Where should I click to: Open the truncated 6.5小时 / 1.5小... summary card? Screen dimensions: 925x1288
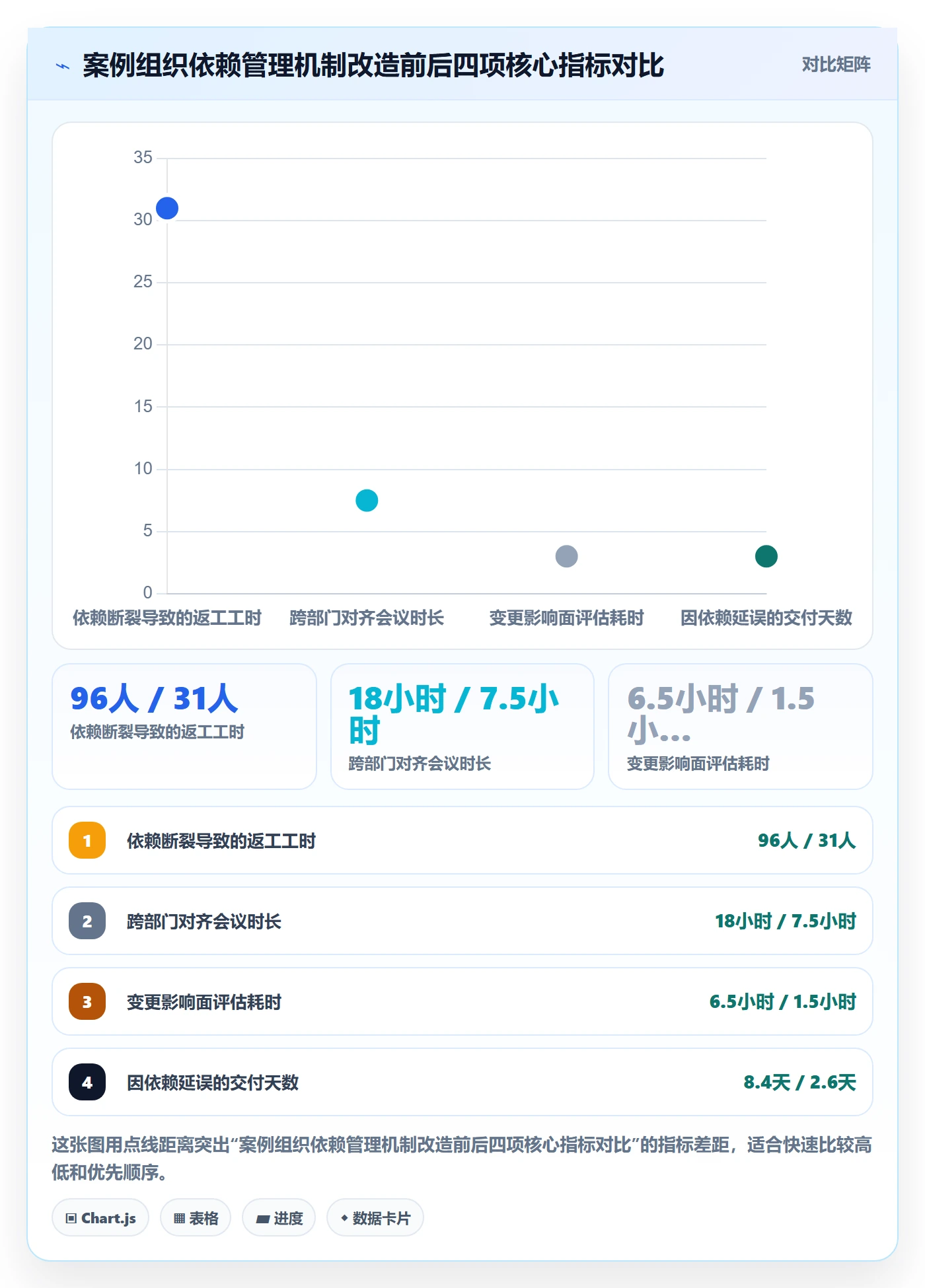click(x=741, y=727)
